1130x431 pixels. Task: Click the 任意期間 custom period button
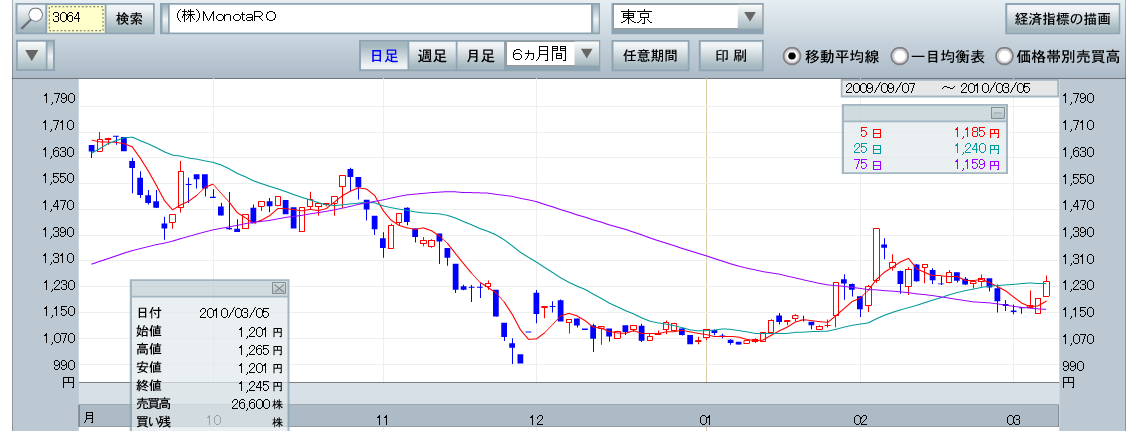[x=649, y=56]
